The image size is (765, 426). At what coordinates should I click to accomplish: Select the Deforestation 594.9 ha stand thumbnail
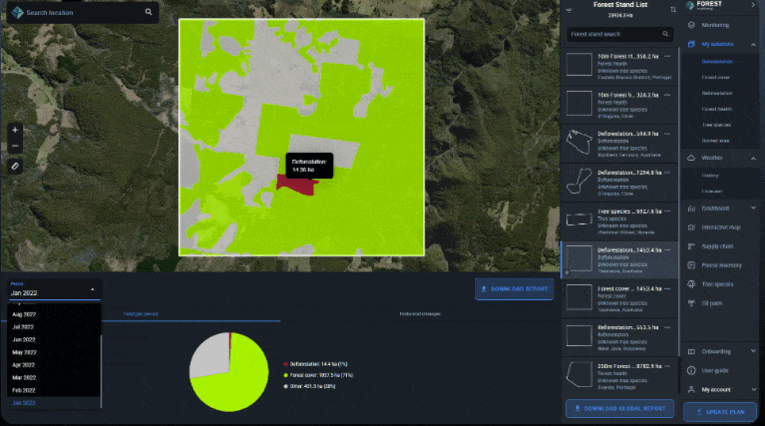579,142
